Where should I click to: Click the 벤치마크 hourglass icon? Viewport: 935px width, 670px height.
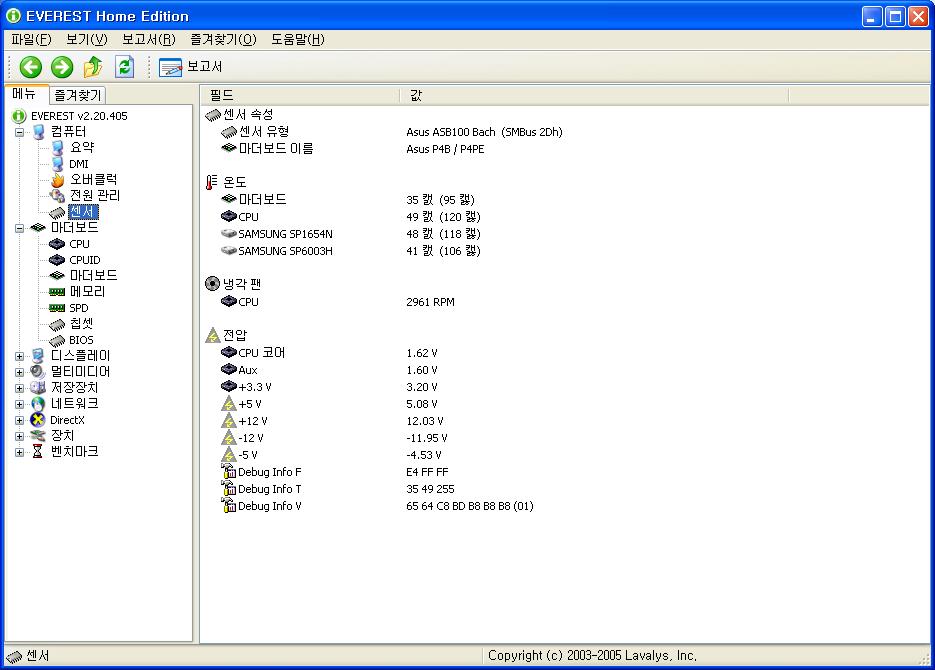coord(38,452)
